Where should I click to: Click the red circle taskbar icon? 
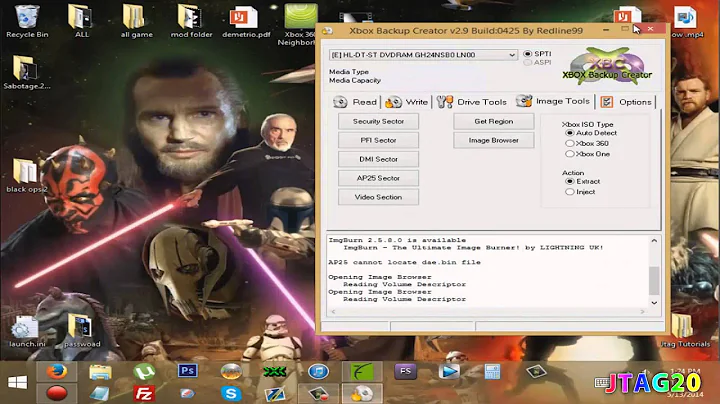coord(56,393)
